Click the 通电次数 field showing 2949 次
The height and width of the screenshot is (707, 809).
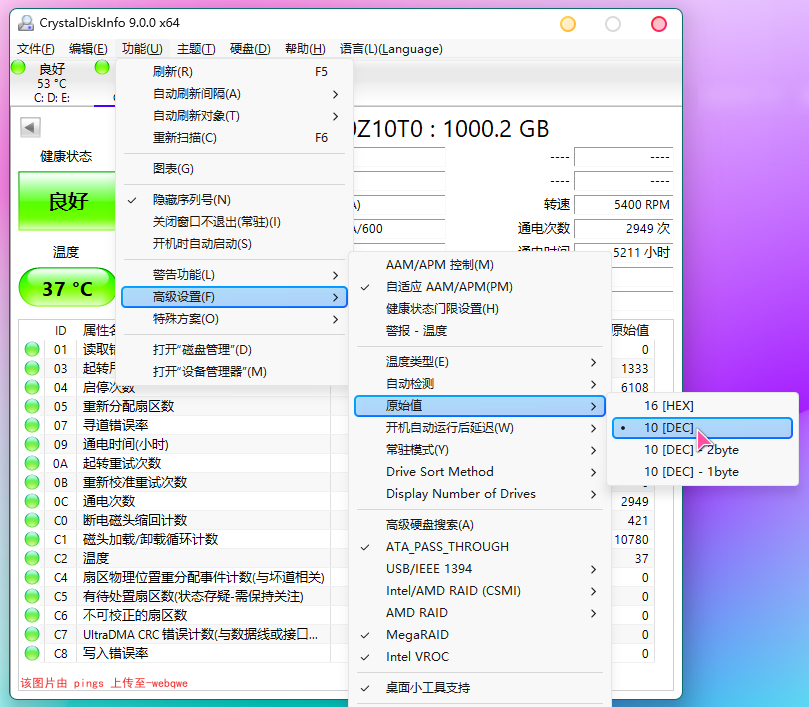pos(624,229)
